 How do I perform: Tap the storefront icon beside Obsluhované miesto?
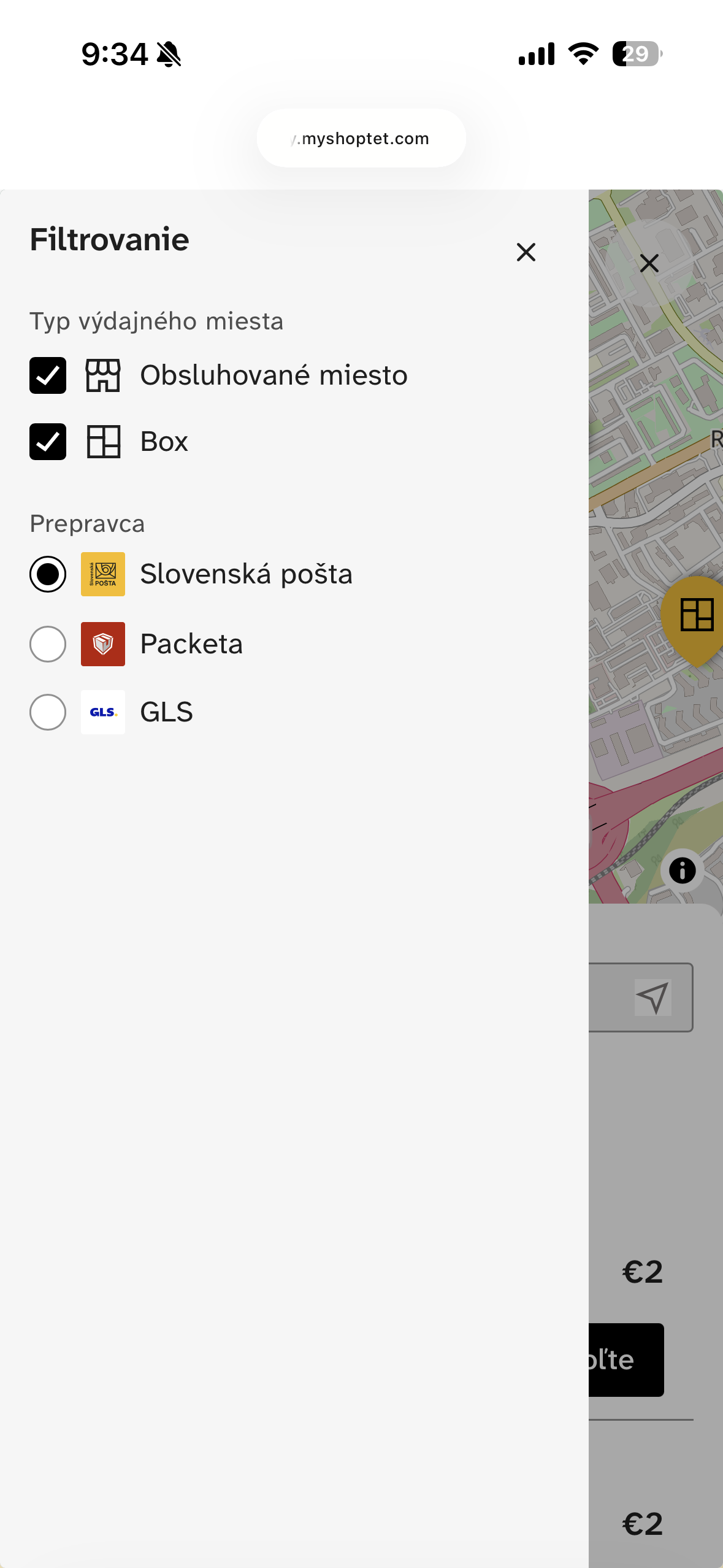[103, 375]
